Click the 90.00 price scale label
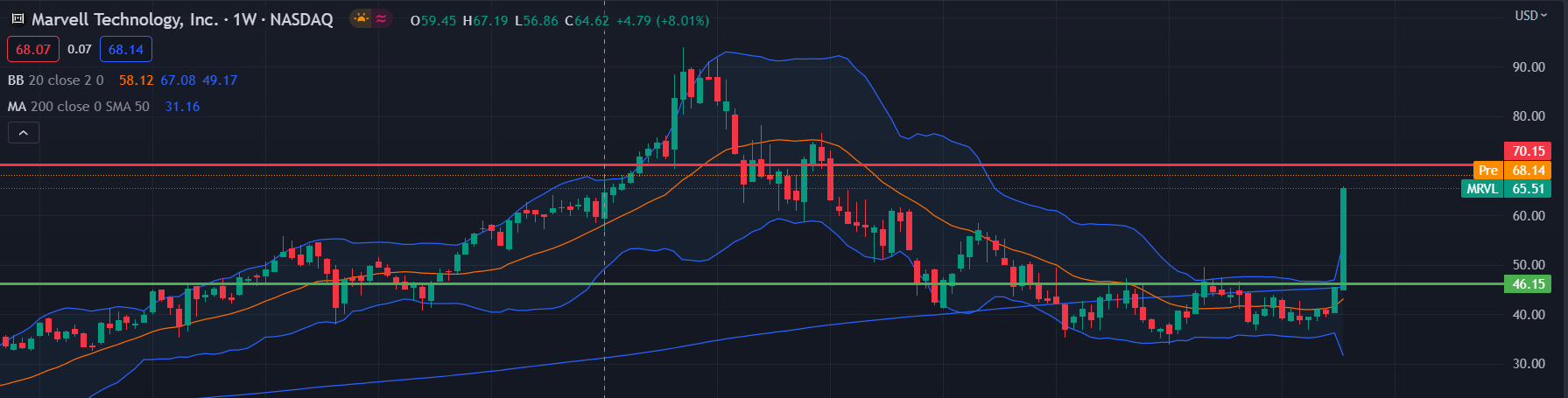The image size is (1568, 398). click(x=1529, y=66)
